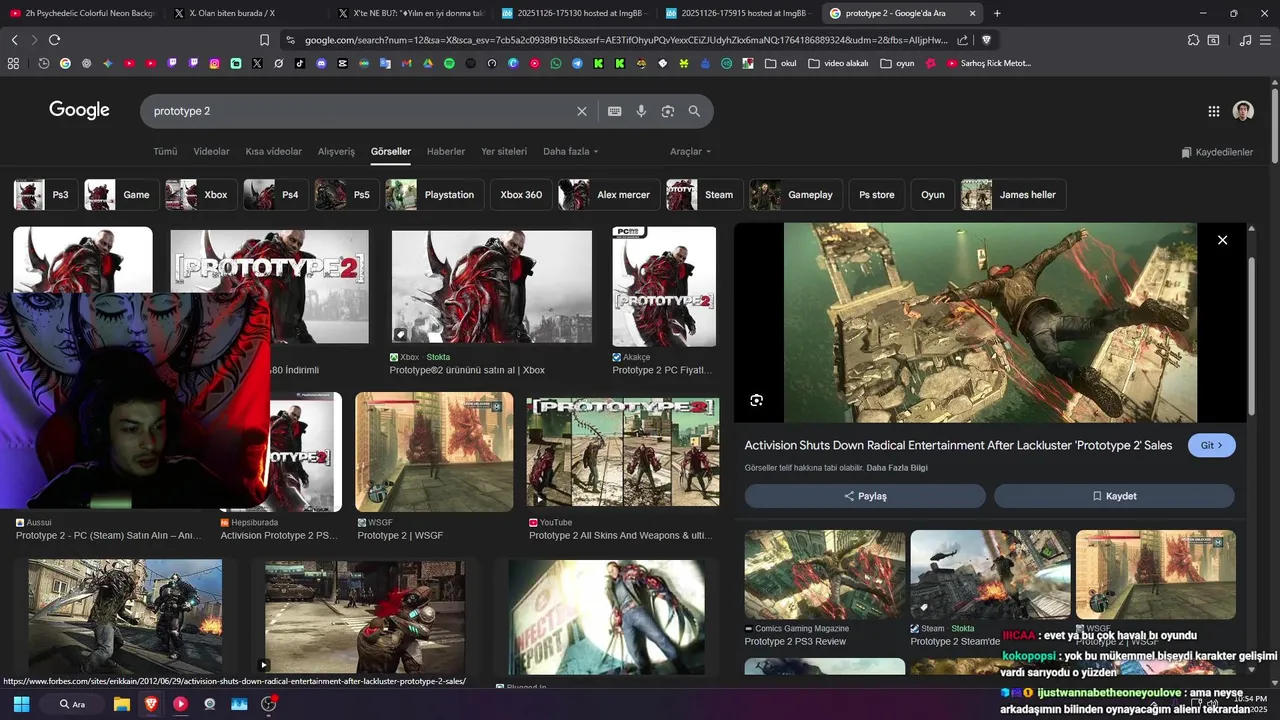Open 'Kaydedilenler' saved items
The height and width of the screenshot is (720, 1280).
(x=1217, y=152)
